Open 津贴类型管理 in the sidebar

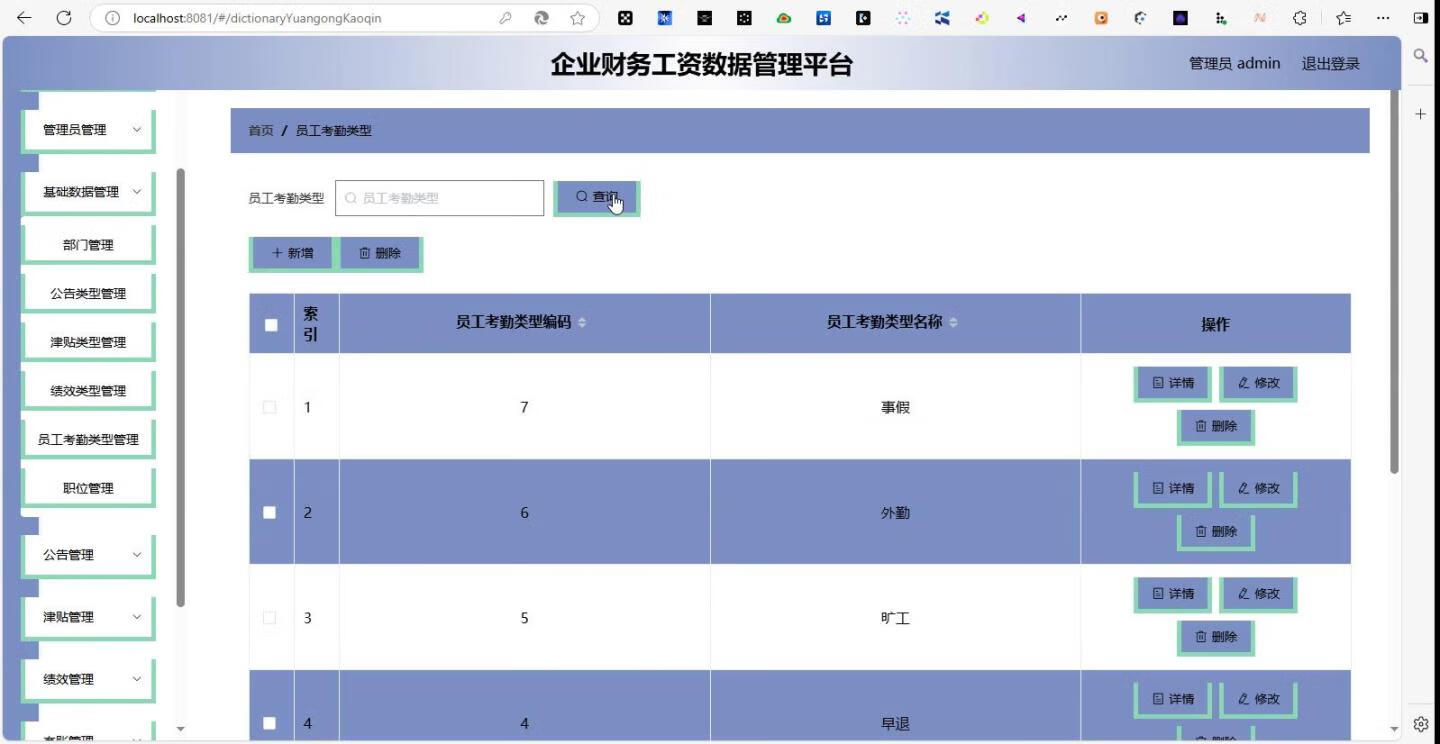[x=88, y=342]
